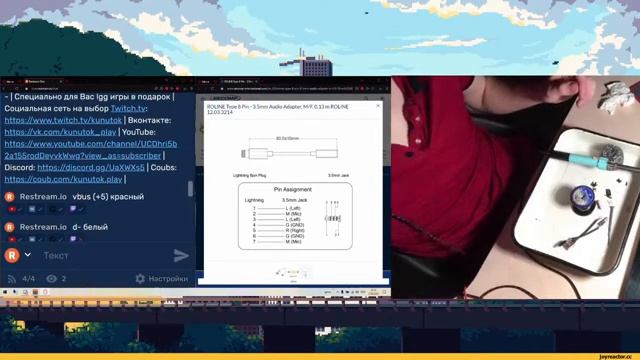
Task: Click the viewers eye icon
Action: [51, 279]
